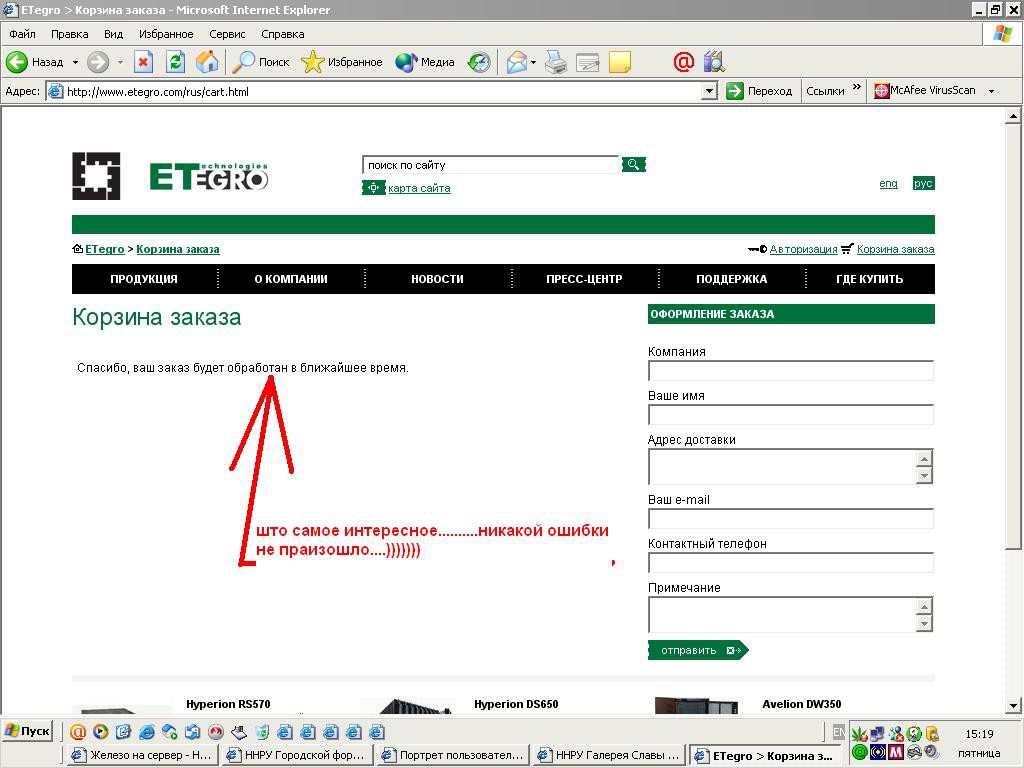Open the Сервис menu

coord(227,34)
